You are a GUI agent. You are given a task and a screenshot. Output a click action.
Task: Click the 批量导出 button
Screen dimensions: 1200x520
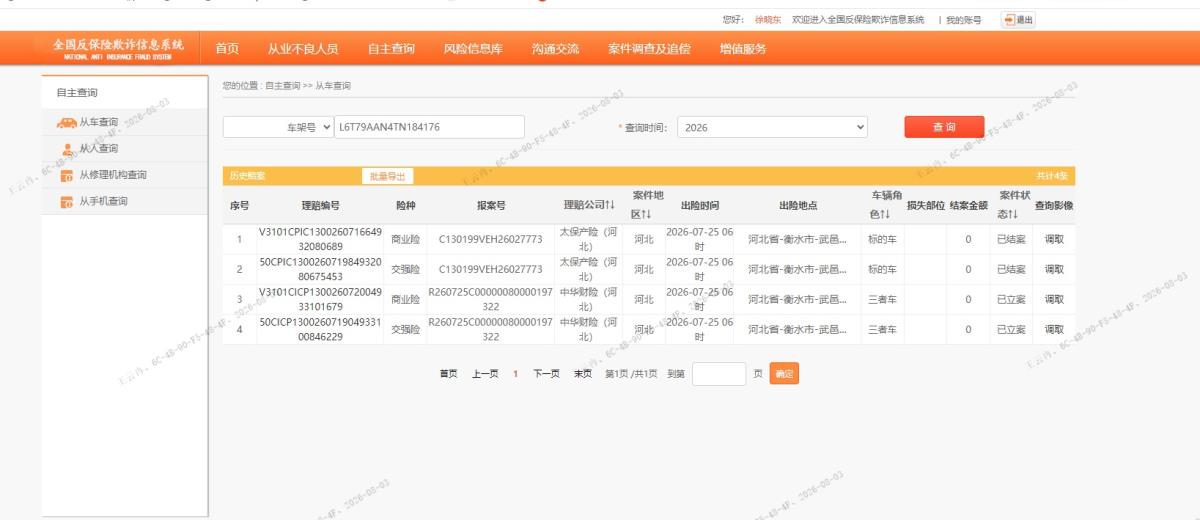387,176
